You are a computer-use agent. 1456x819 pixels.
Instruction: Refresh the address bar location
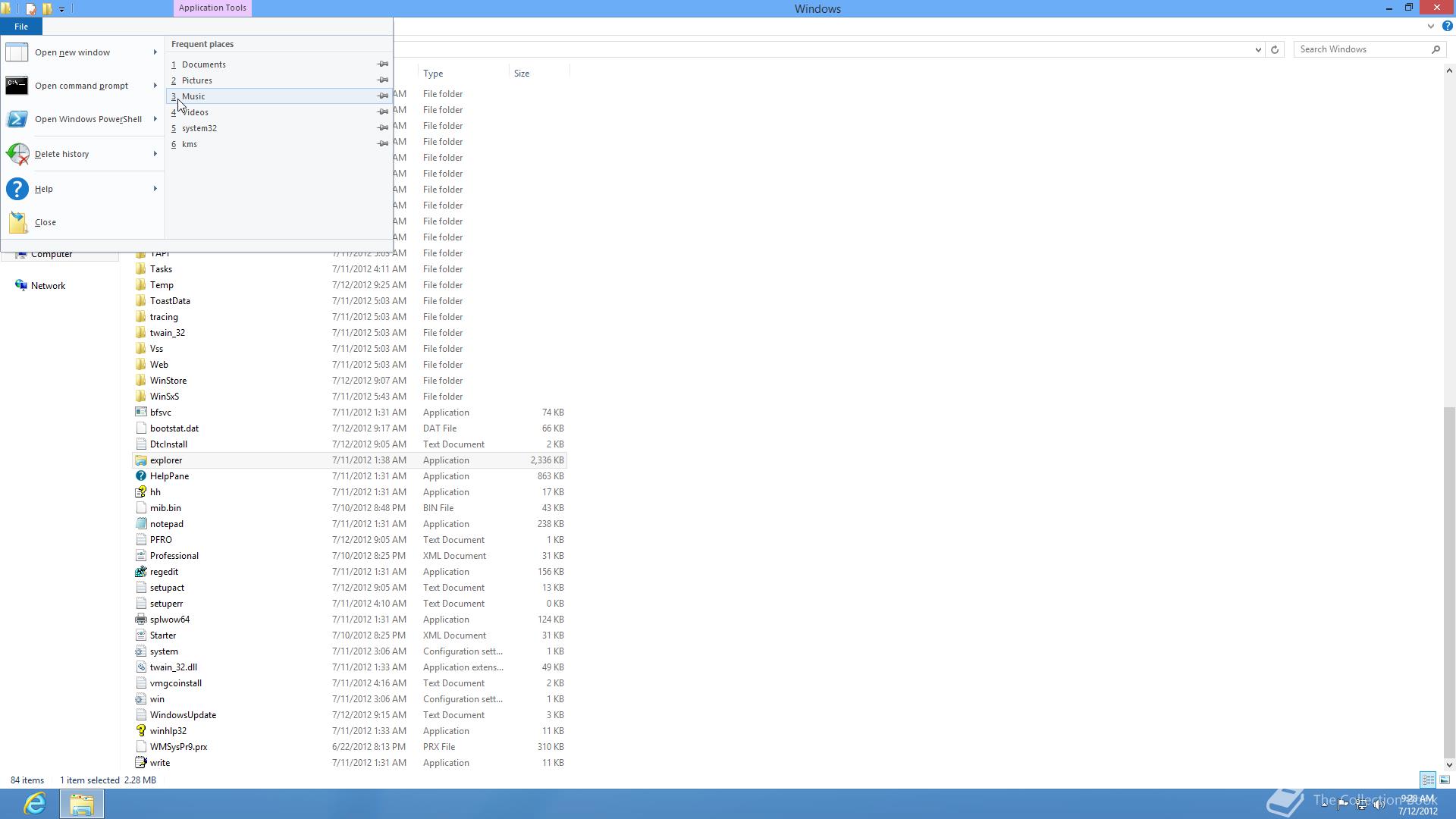click(x=1275, y=49)
